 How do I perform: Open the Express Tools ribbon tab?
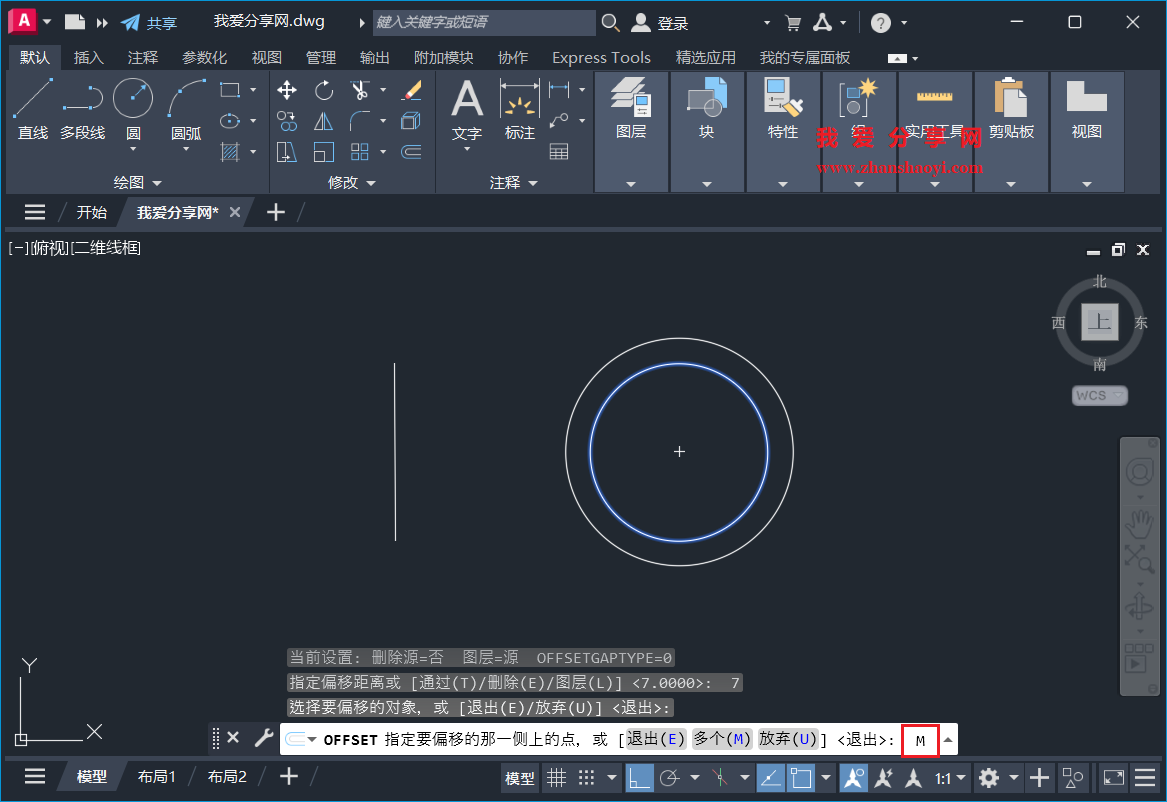click(601, 57)
